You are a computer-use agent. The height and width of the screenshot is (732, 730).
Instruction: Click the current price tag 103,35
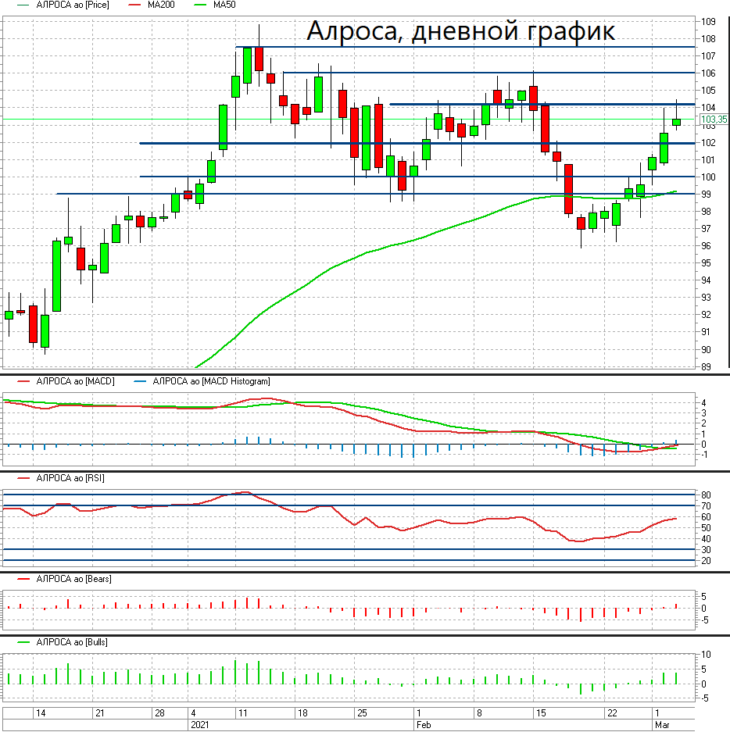(714, 120)
